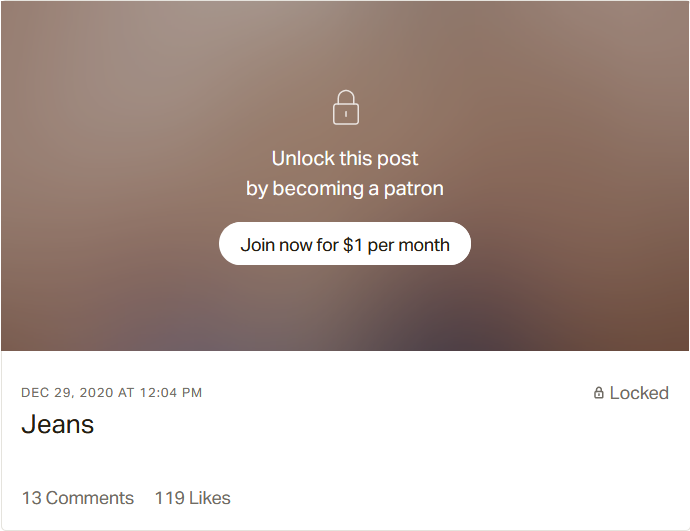Click the number 119 before Likes
The image size is (690, 531).
[169, 498]
